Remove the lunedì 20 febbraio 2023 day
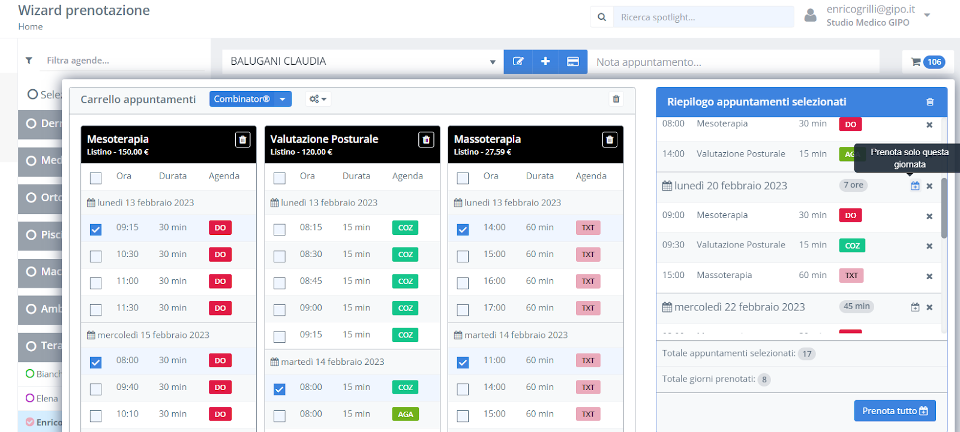Screen dimensions: 960x432 929,186
